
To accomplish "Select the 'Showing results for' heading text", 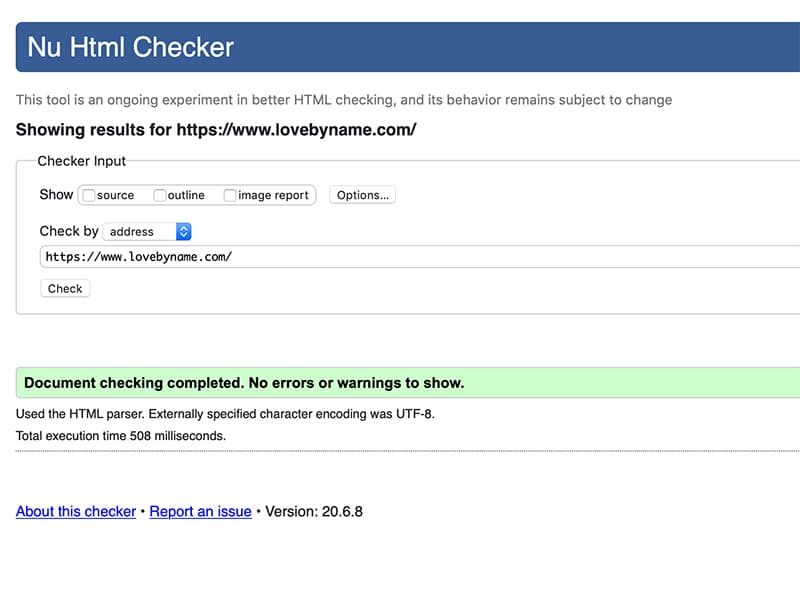I will pos(216,130).
